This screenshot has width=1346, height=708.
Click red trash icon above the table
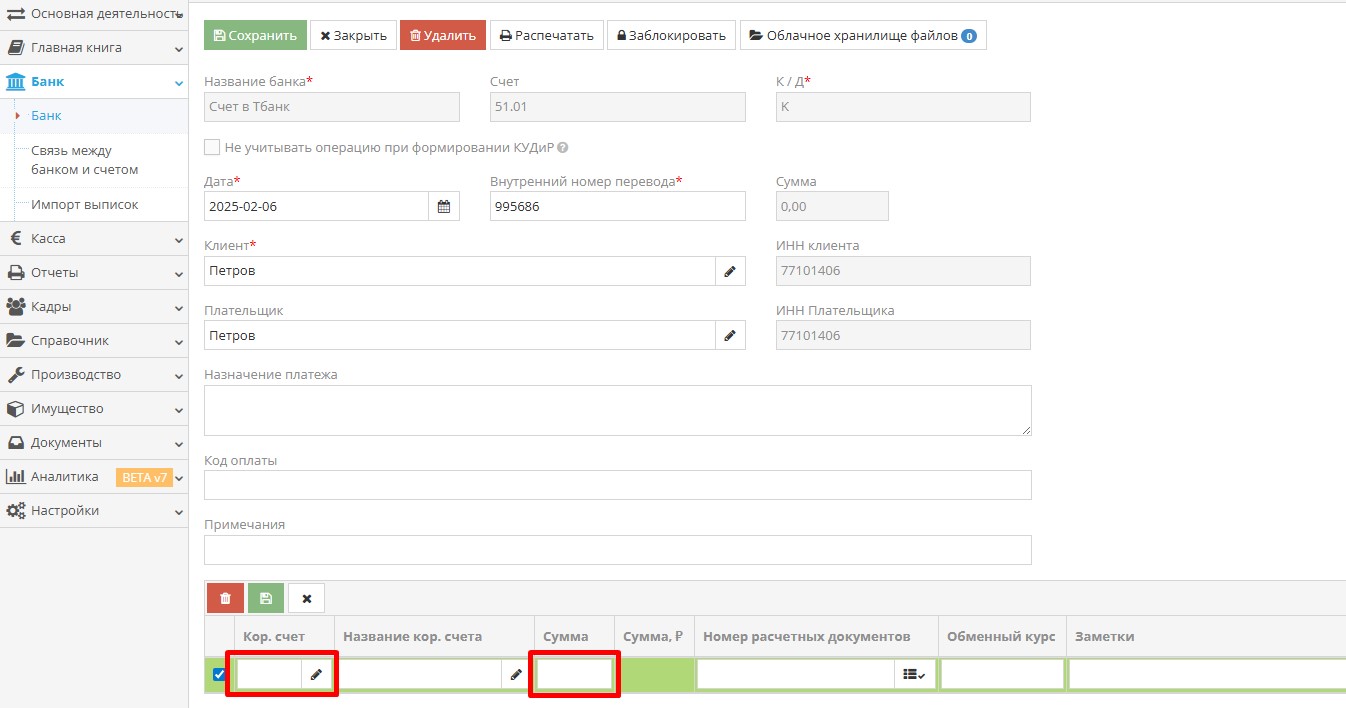[x=225, y=598]
